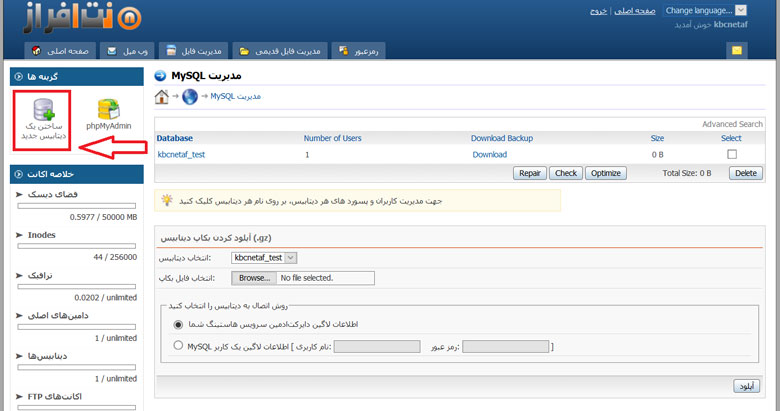This screenshot has height=411, width=780.
Task: Expand the ترافیک arrow
Action: [19, 275]
